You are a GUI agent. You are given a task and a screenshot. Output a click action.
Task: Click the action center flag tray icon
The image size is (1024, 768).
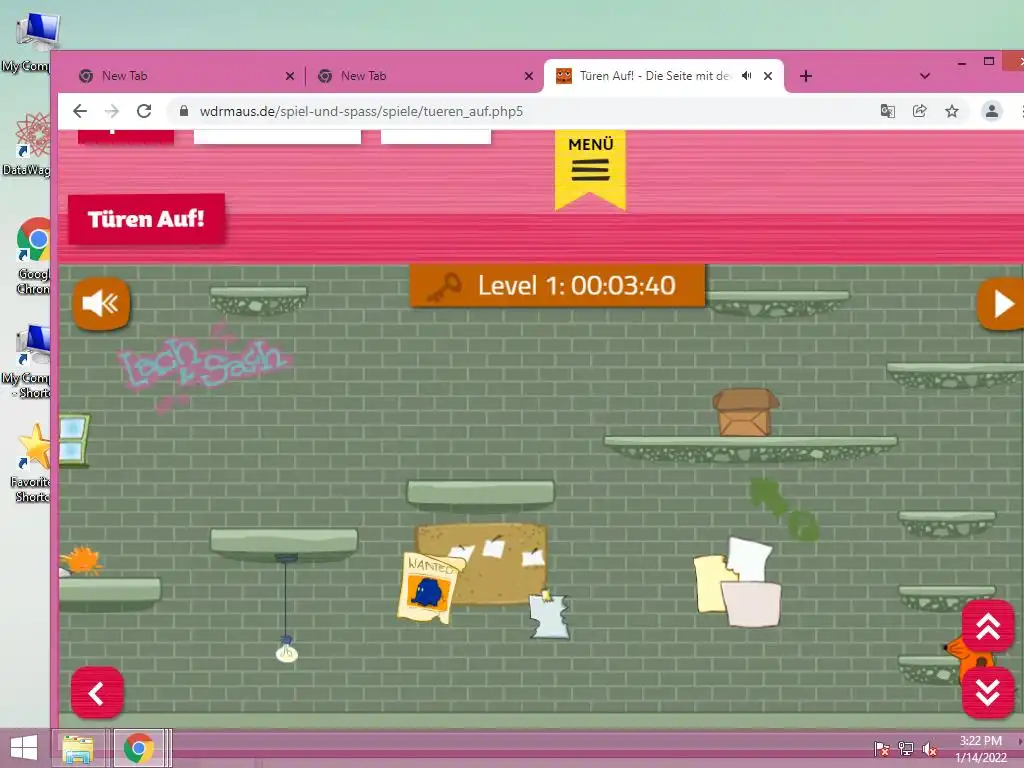(x=882, y=748)
